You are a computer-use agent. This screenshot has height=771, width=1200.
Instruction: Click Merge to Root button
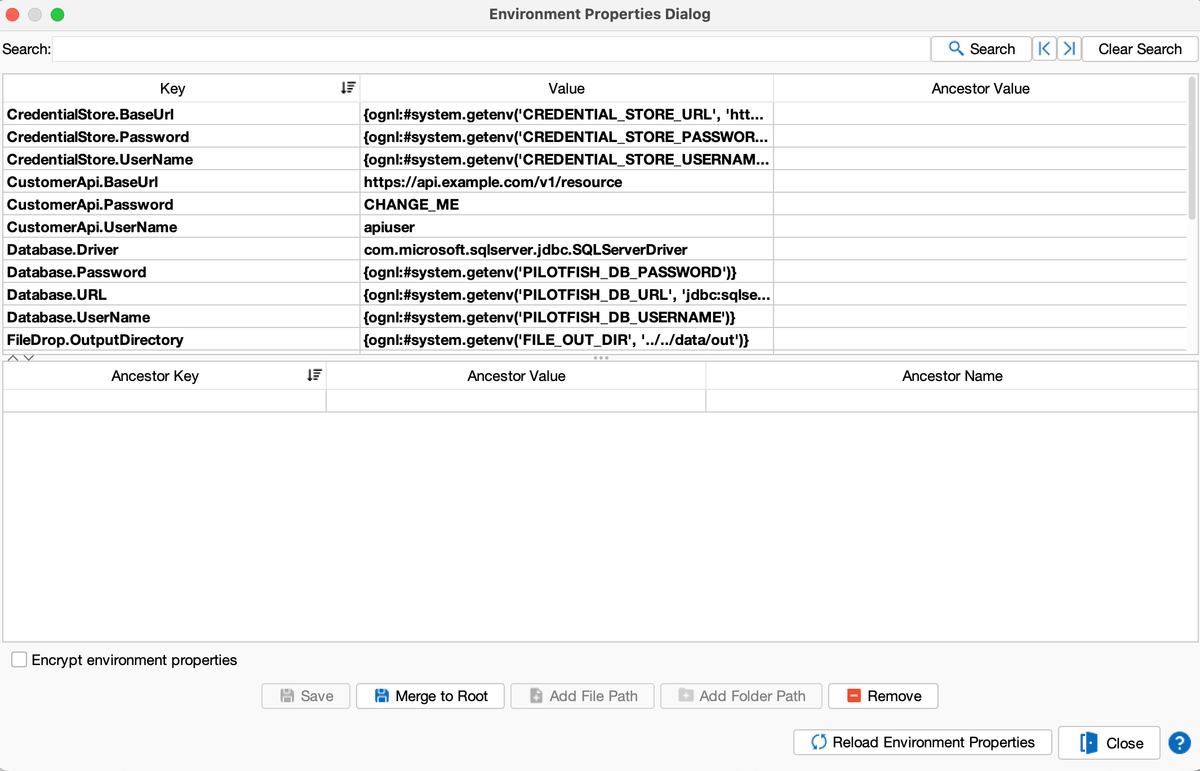[431, 696]
